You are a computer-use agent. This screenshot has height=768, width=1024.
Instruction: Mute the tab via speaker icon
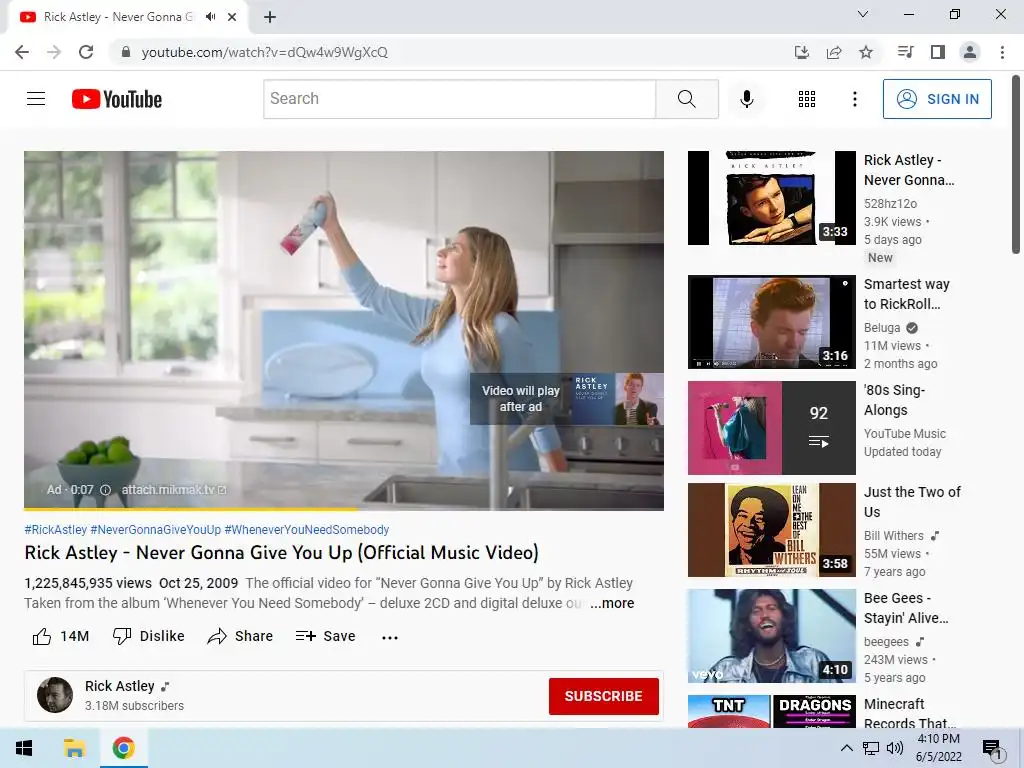pos(210,17)
